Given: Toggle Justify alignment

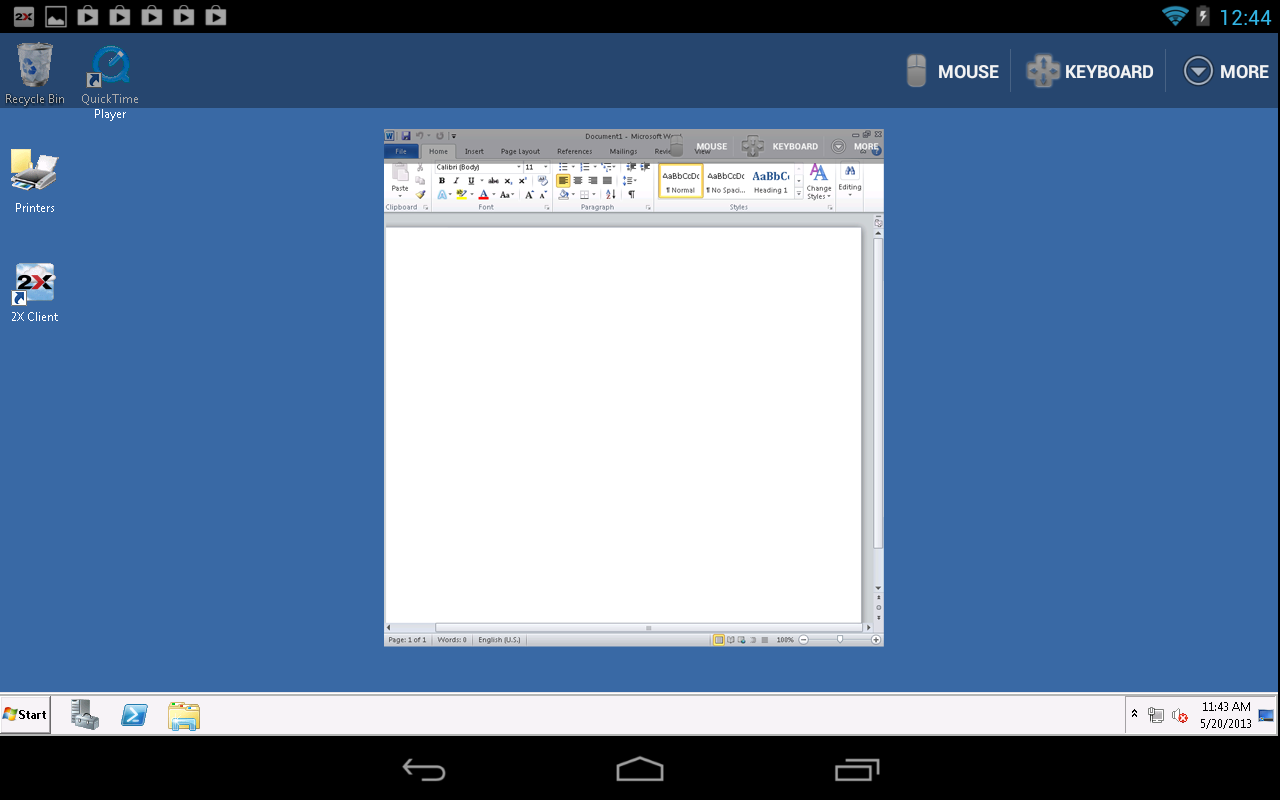Looking at the screenshot, I should [607, 181].
